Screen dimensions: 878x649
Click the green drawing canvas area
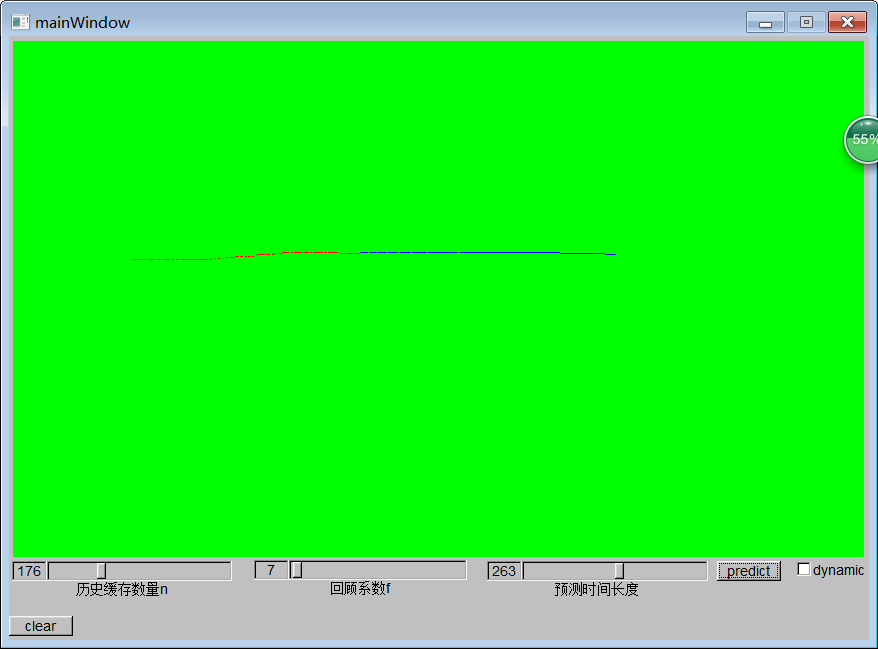(x=438, y=298)
